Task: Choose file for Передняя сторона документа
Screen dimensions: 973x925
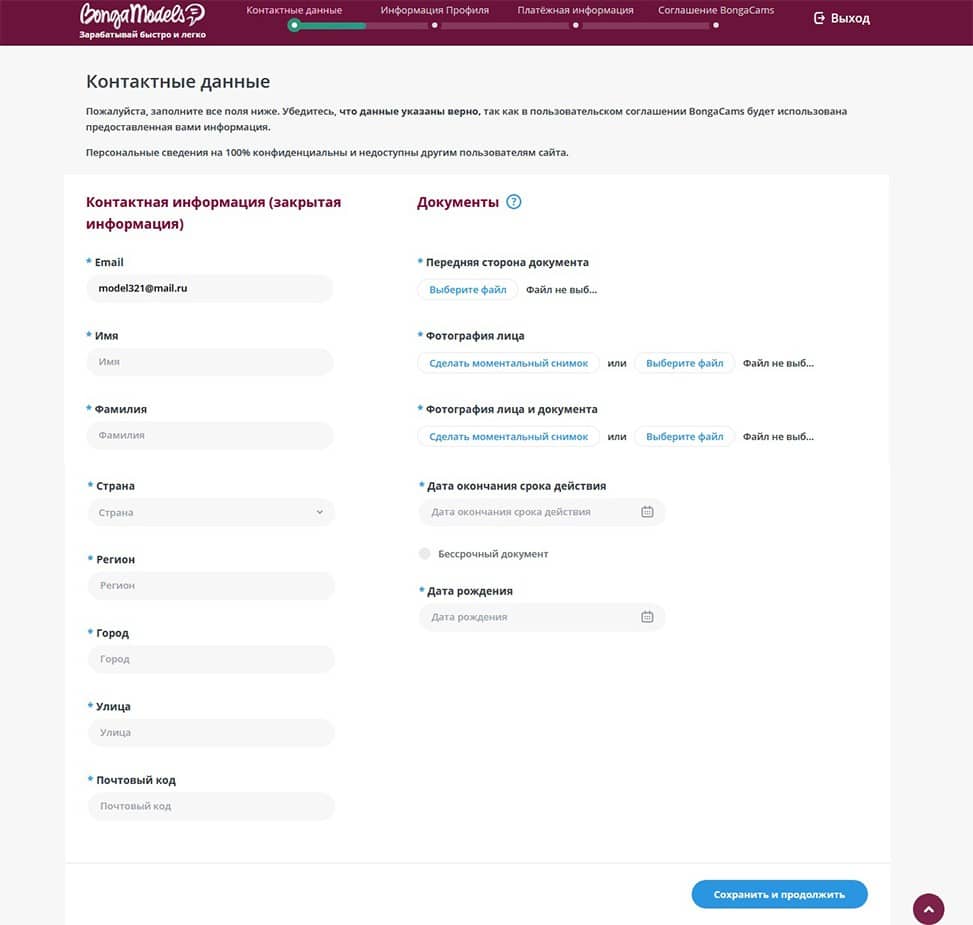Action: [x=468, y=290]
